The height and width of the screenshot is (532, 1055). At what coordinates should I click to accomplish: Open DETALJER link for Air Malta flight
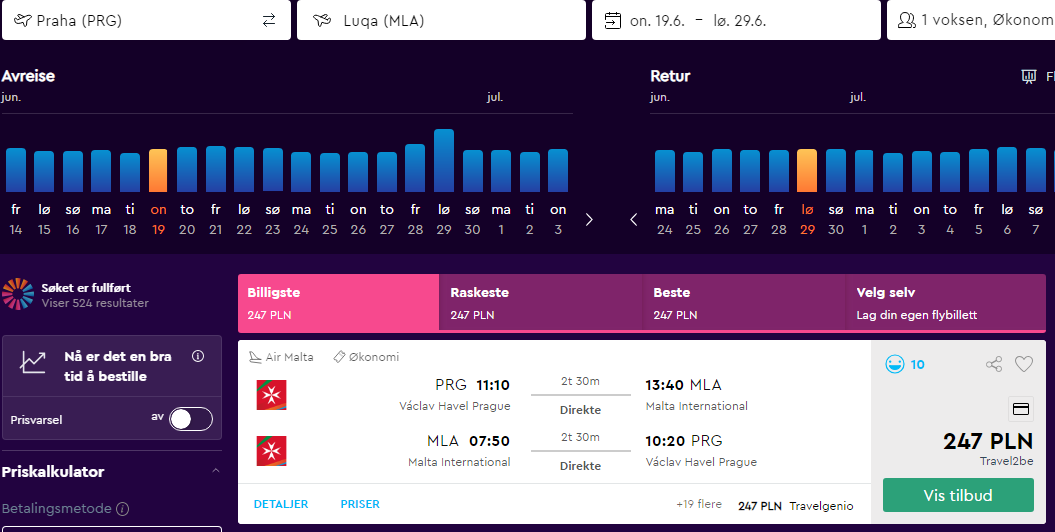281,504
